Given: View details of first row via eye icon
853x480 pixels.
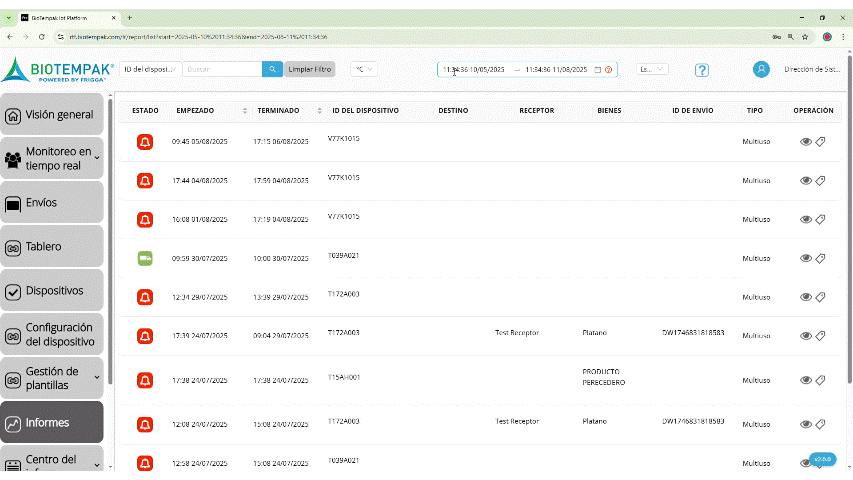Looking at the screenshot, I should click(x=806, y=142).
